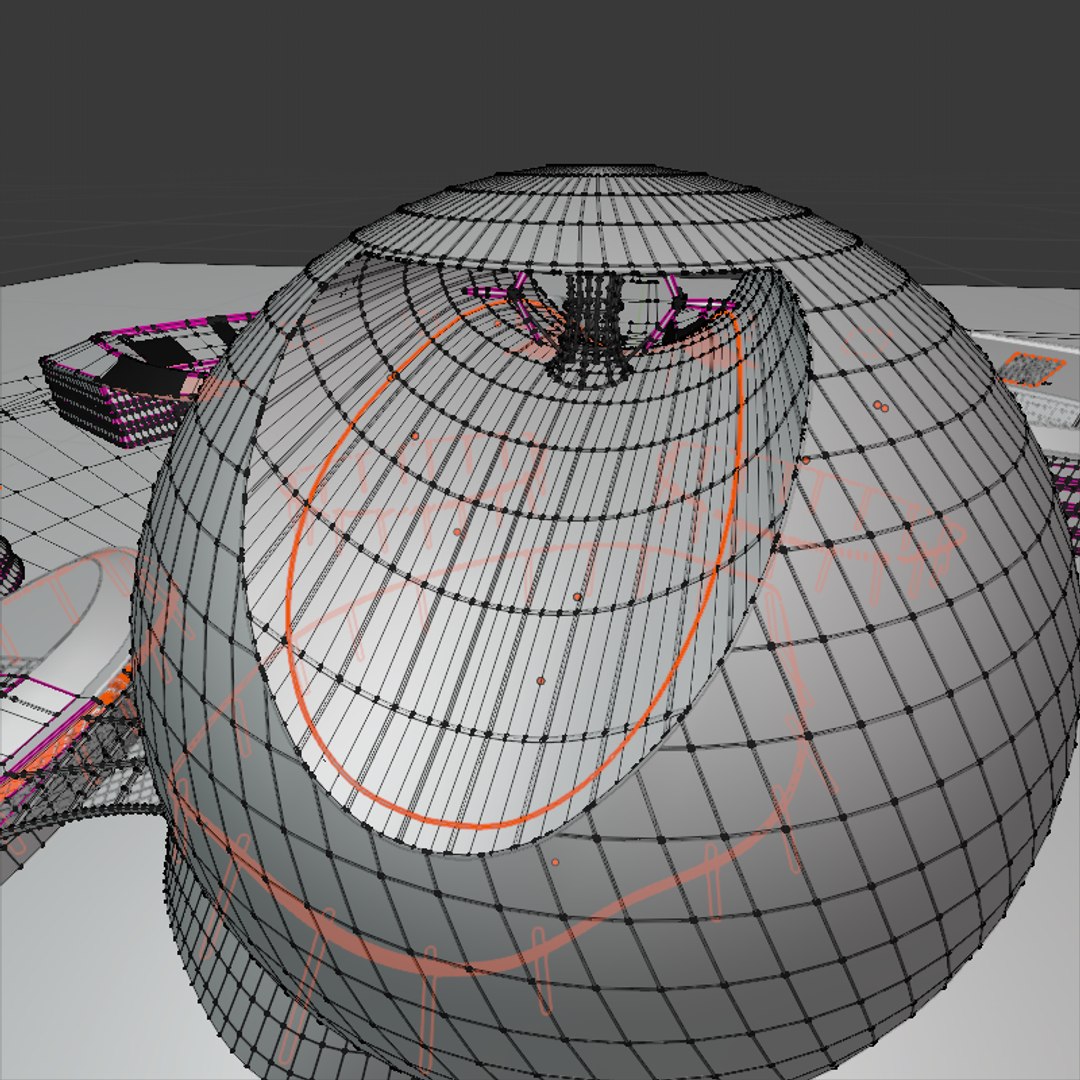Click the left magenta strut joint inside dome opening
Image resolution: width=1080 pixels, height=1080 pixels.
(x=515, y=294)
